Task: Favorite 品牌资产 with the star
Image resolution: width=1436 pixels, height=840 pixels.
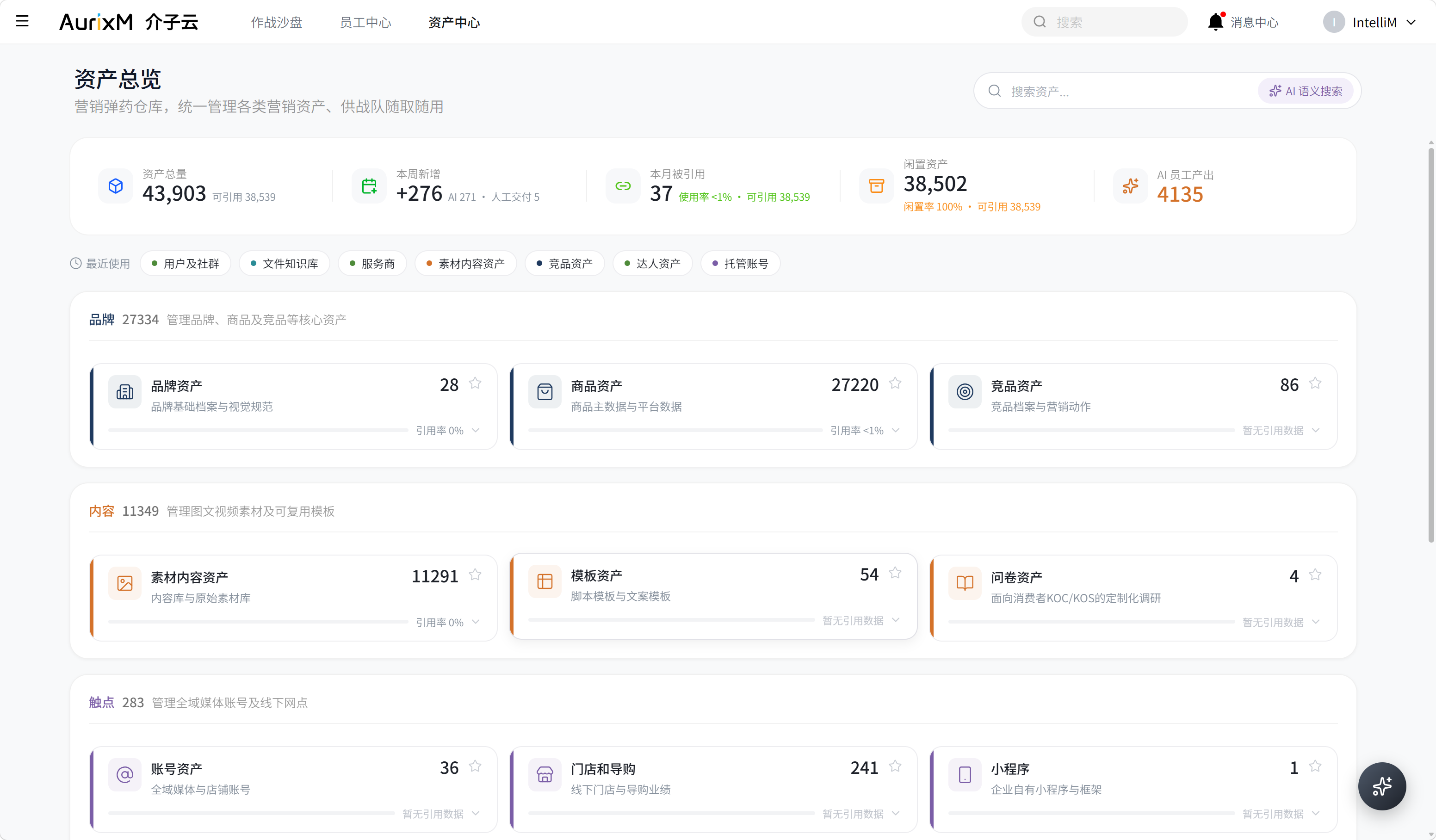Action: [x=475, y=383]
